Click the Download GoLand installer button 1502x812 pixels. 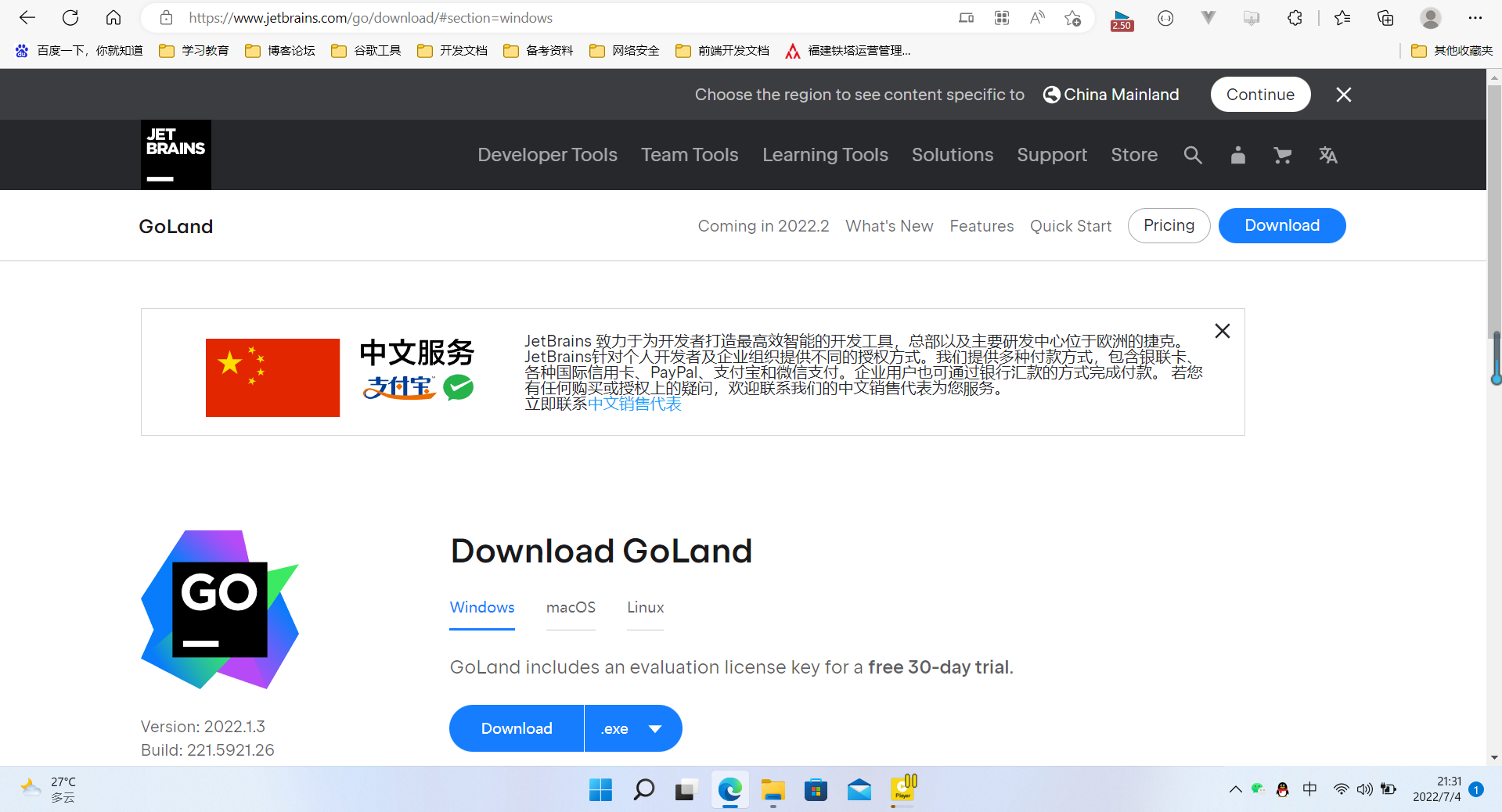click(x=517, y=728)
